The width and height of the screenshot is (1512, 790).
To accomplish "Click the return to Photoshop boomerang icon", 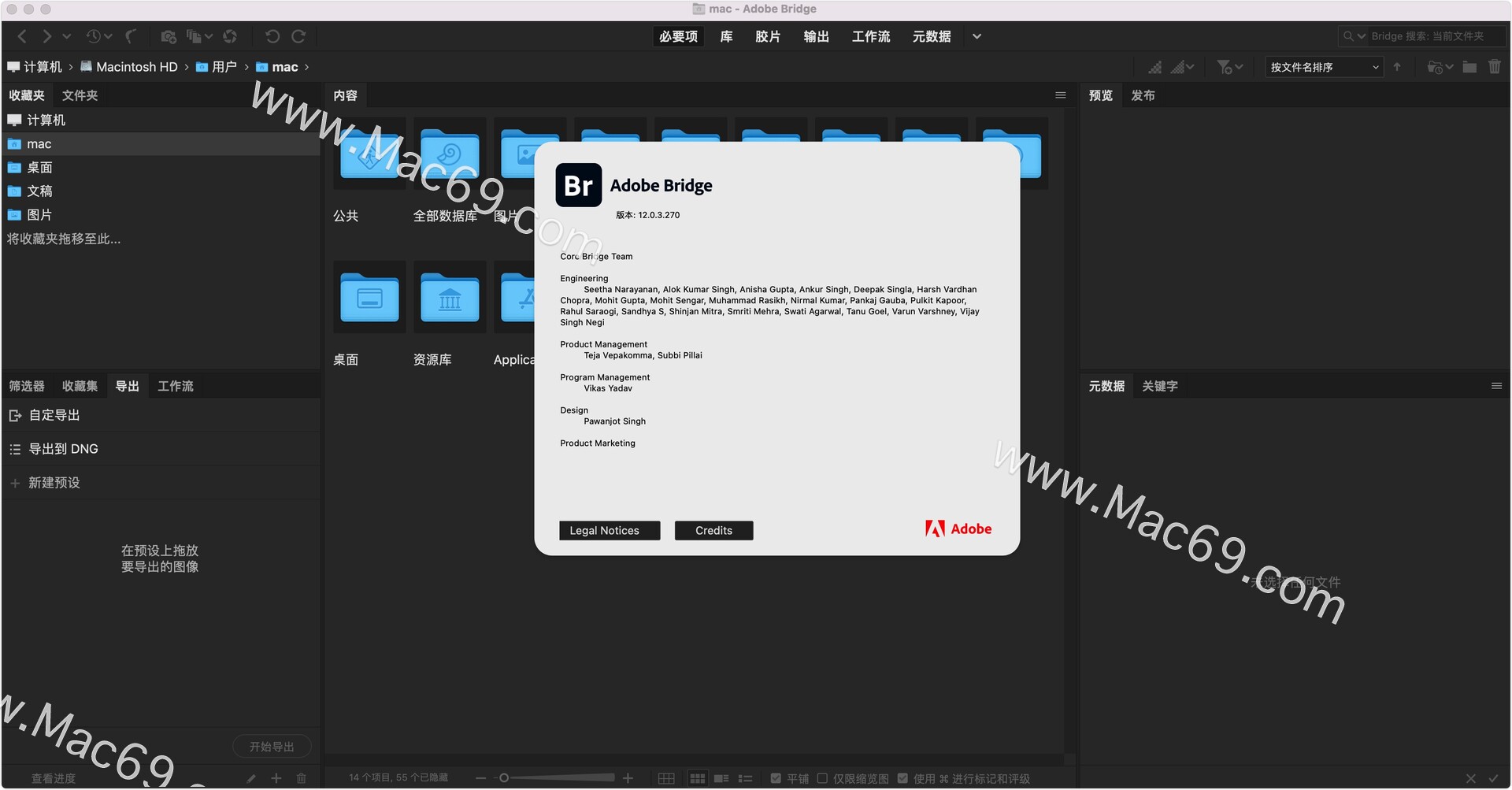I will tap(131, 36).
